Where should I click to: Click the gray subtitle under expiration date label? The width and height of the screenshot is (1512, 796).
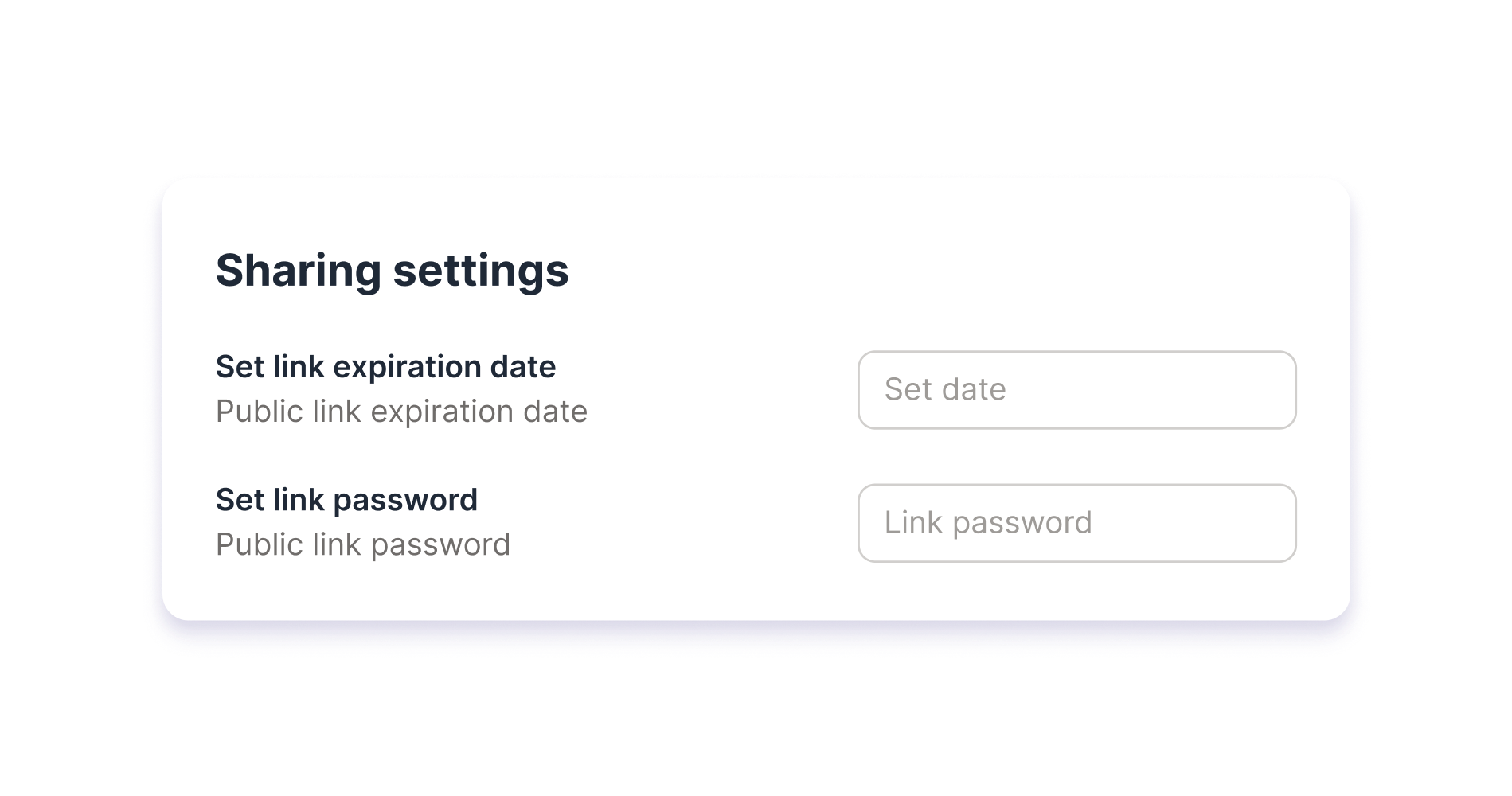tap(401, 412)
